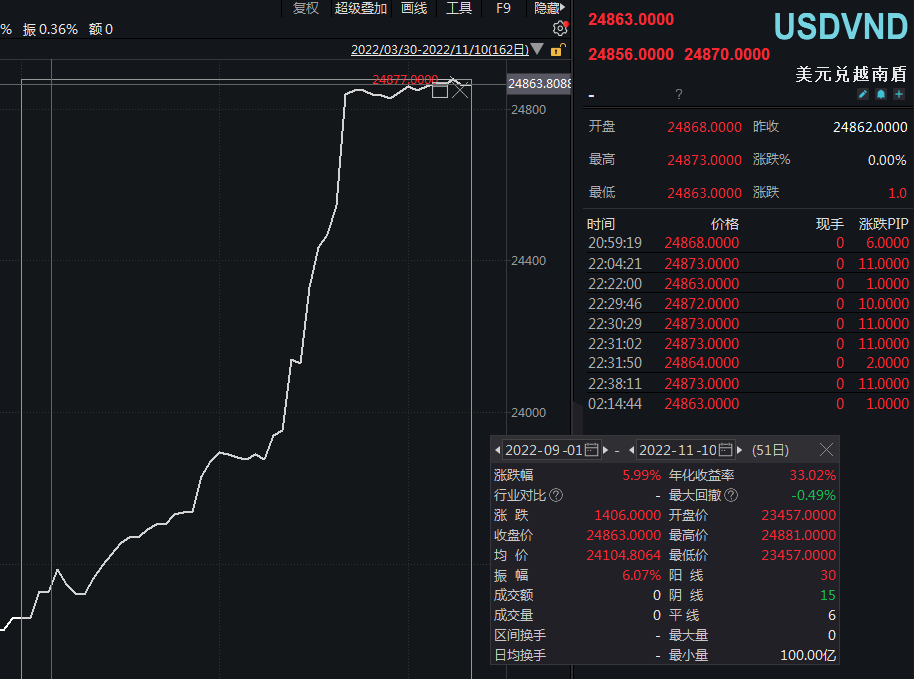Click the bell alert icon
Viewport: 914px width, 679px height.
(x=881, y=94)
